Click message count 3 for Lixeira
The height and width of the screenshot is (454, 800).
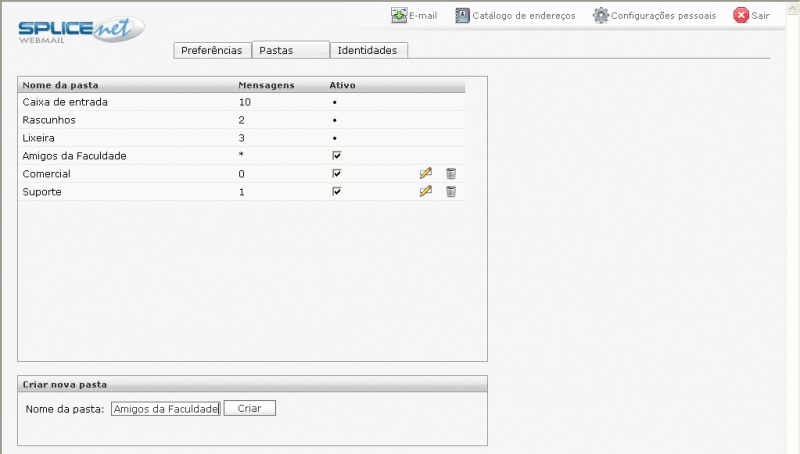(x=241, y=138)
